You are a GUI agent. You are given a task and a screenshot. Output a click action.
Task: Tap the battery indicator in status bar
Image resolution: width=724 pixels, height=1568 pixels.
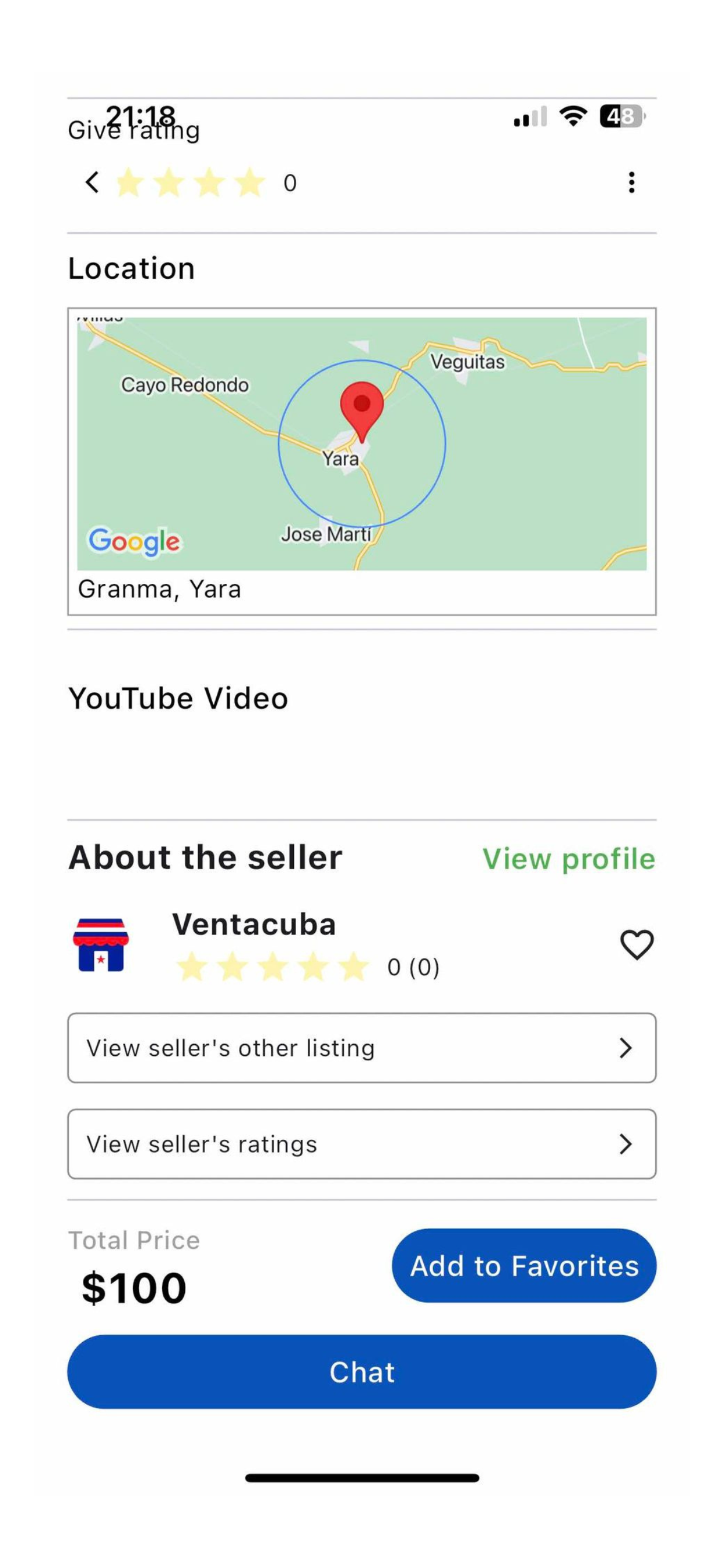[622, 116]
